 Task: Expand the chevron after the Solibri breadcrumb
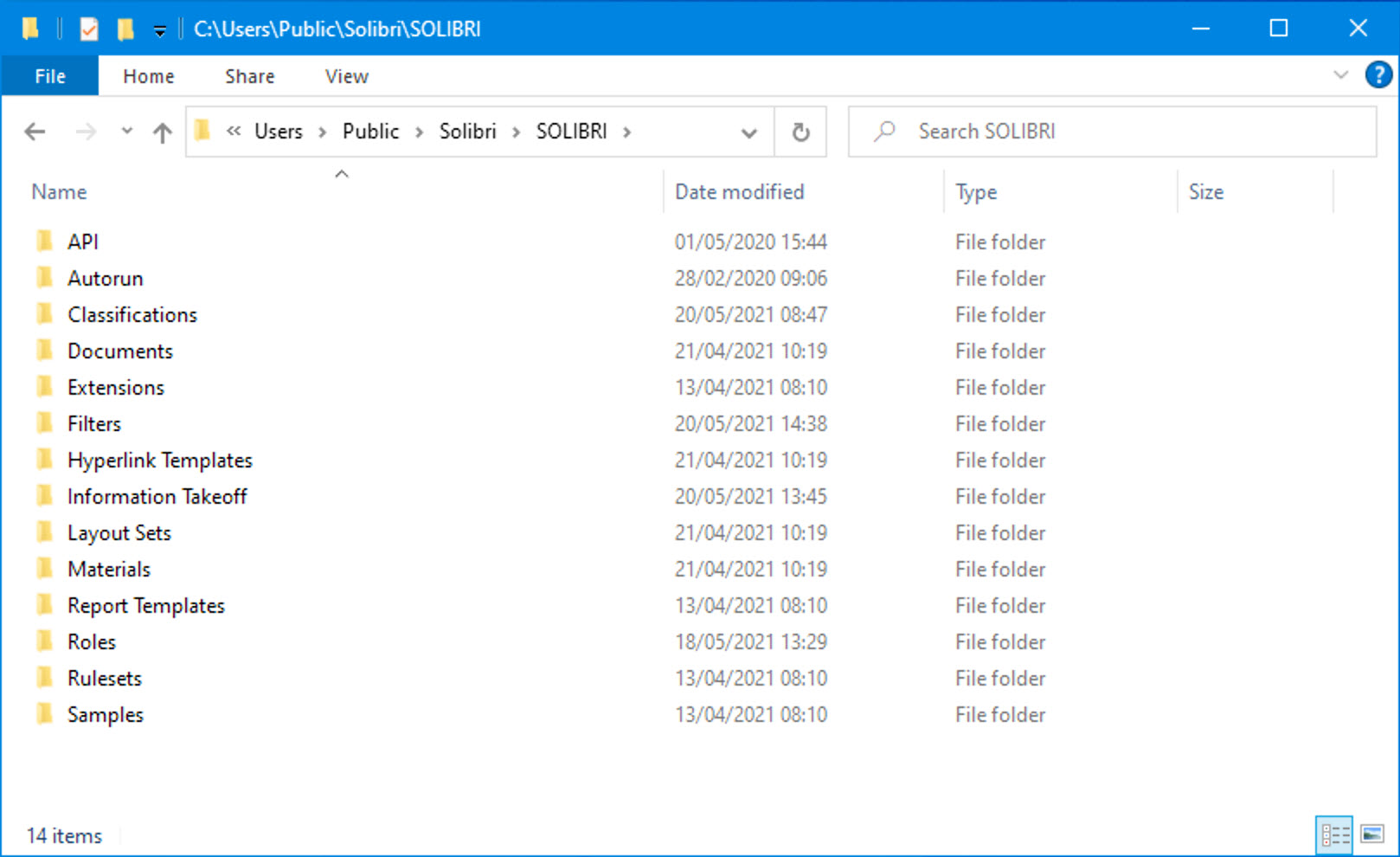516,132
